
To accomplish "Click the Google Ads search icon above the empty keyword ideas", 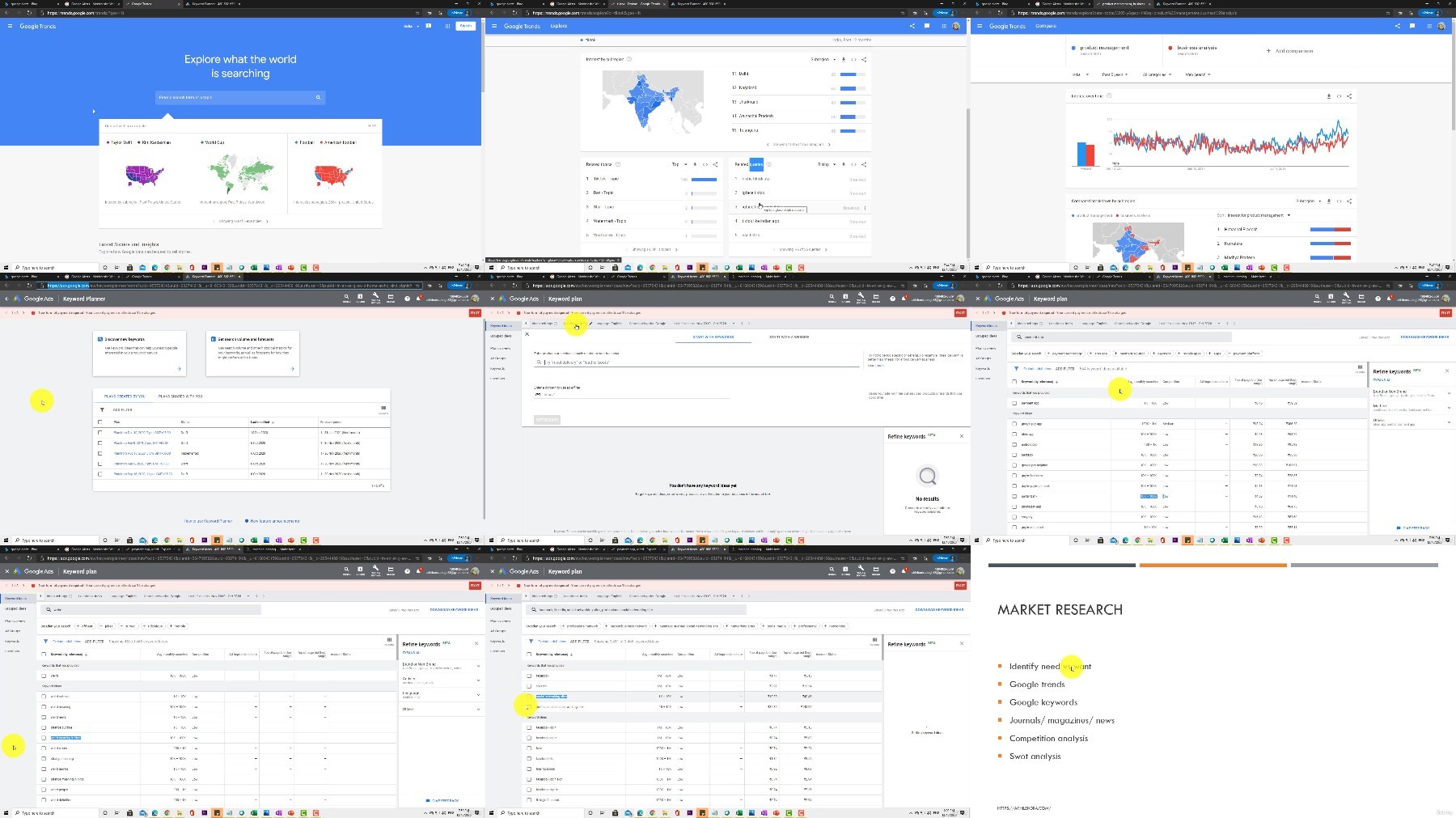I will (x=832, y=299).
